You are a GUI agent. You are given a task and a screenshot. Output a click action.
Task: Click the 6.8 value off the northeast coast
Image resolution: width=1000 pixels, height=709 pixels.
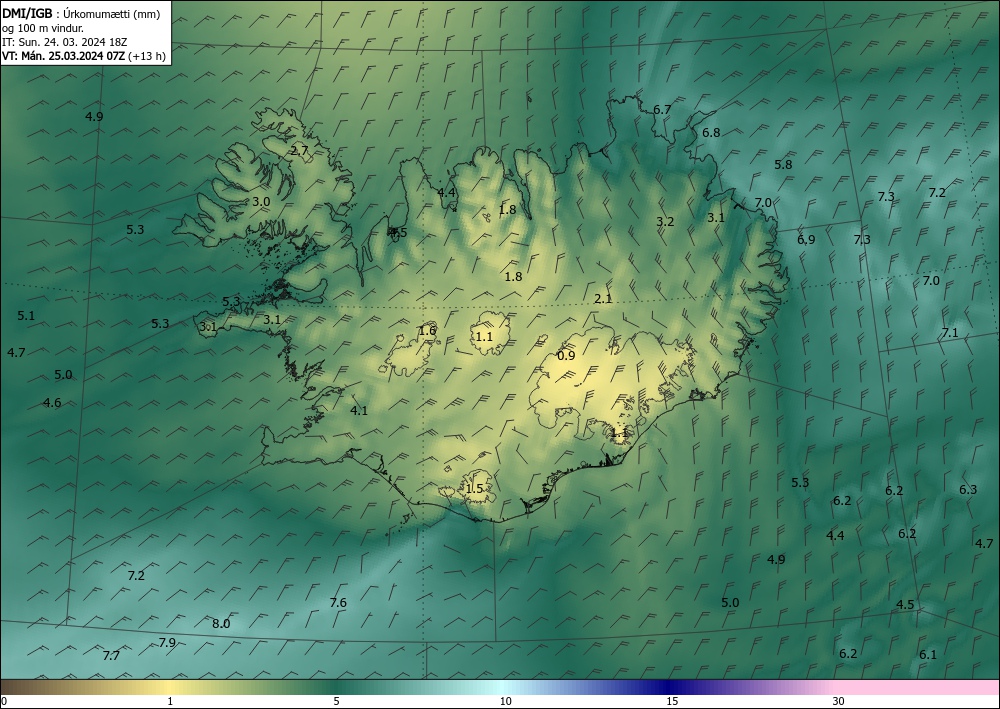pos(711,133)
